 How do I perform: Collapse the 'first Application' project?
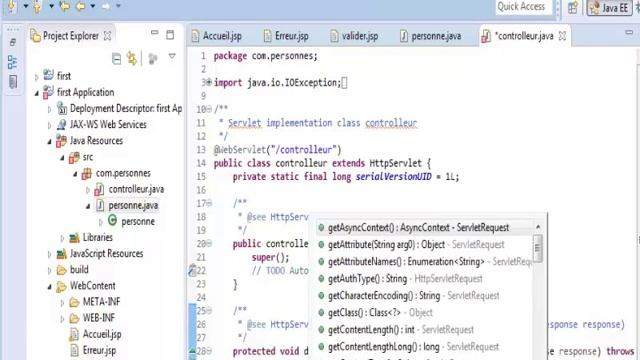coord(36,93)
